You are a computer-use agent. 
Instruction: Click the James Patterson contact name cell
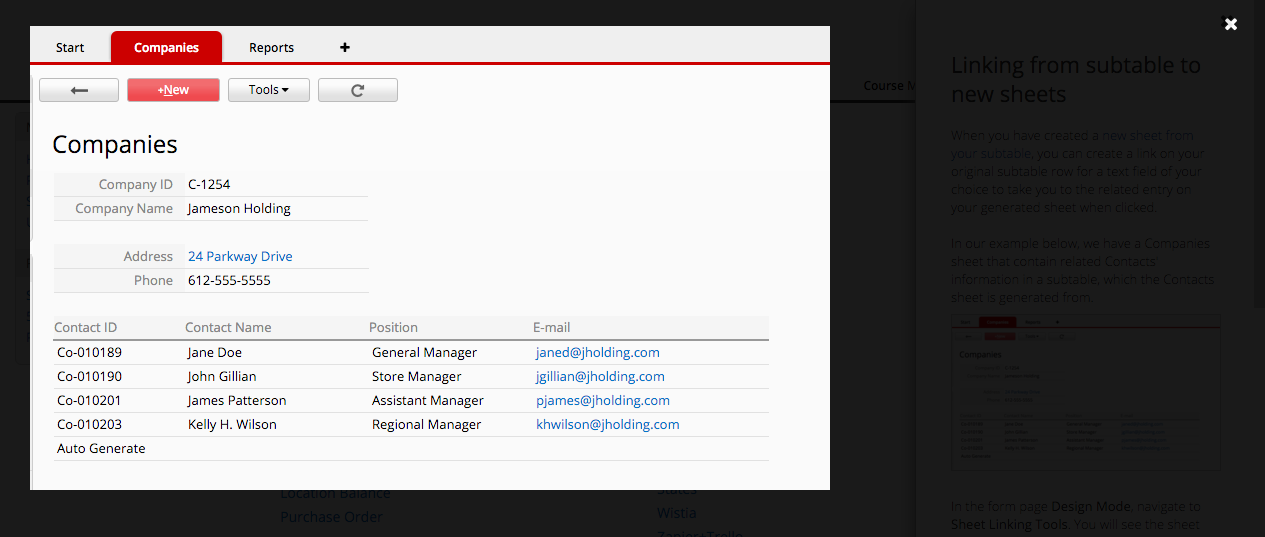click(237, 400)
